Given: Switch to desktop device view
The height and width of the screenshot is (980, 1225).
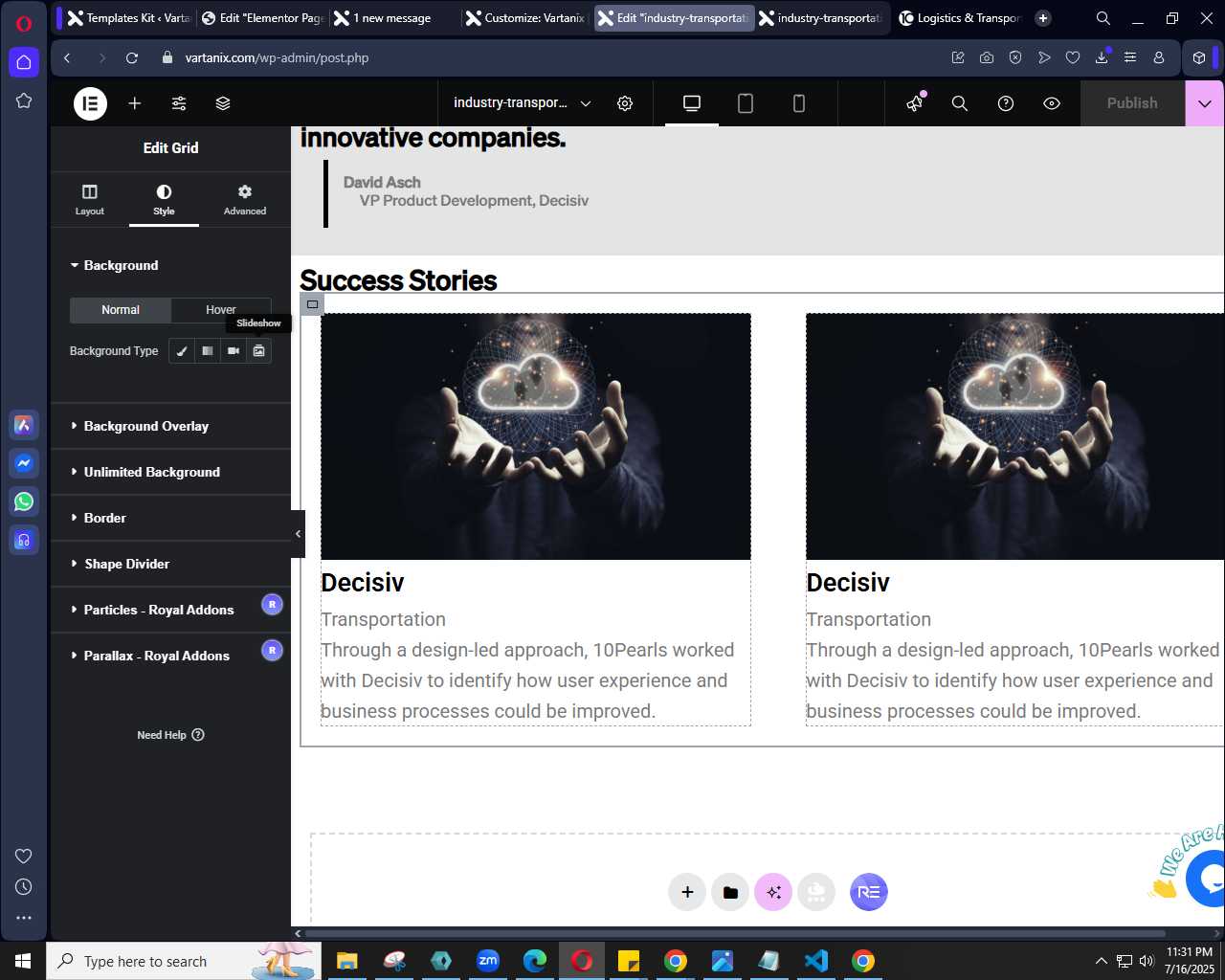Looking at the screenshot, I should [x=692, y=103].
